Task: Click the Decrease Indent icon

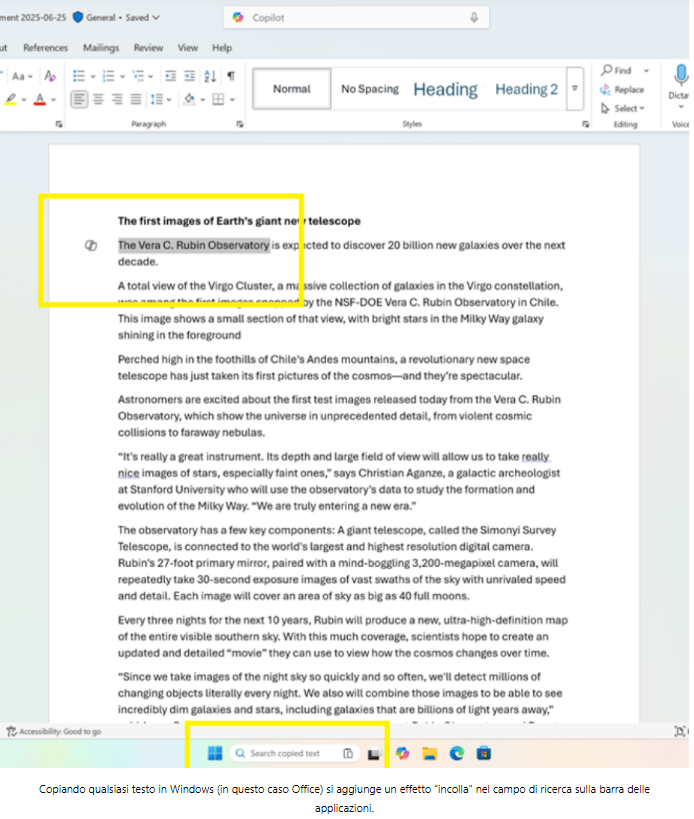Action: tap(171, 76)
